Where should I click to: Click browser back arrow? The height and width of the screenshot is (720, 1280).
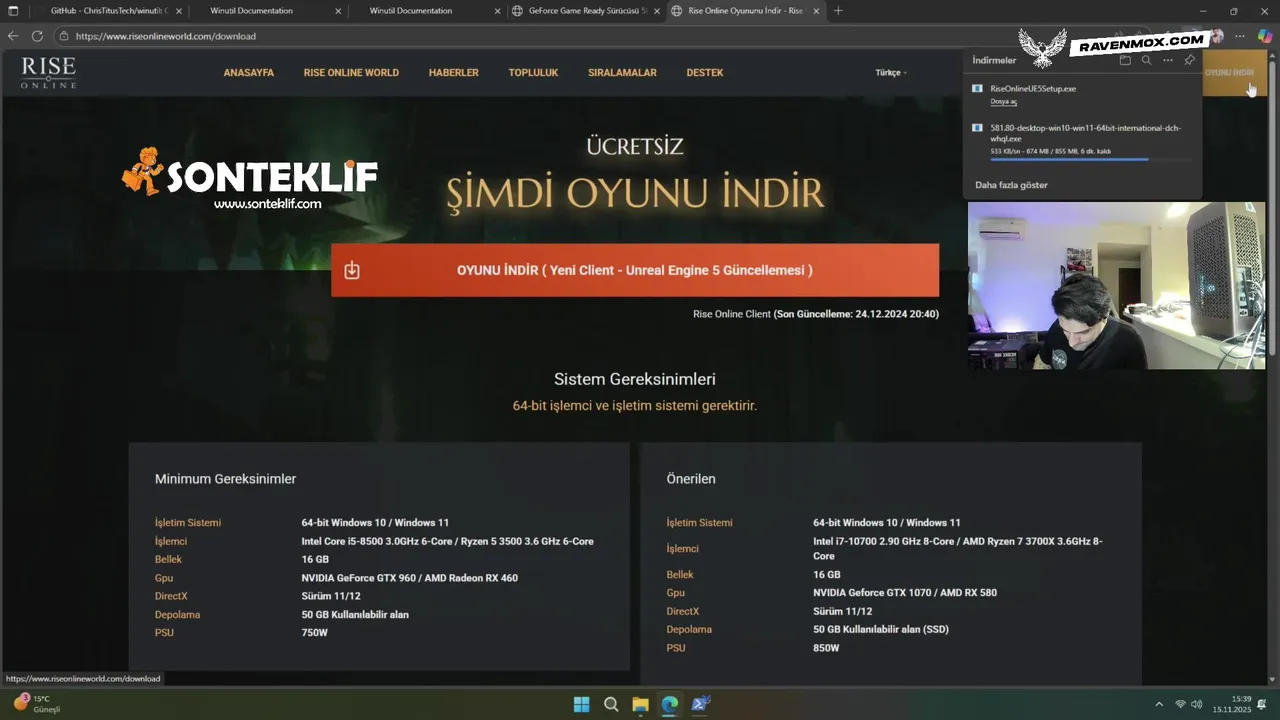[13, 35]
